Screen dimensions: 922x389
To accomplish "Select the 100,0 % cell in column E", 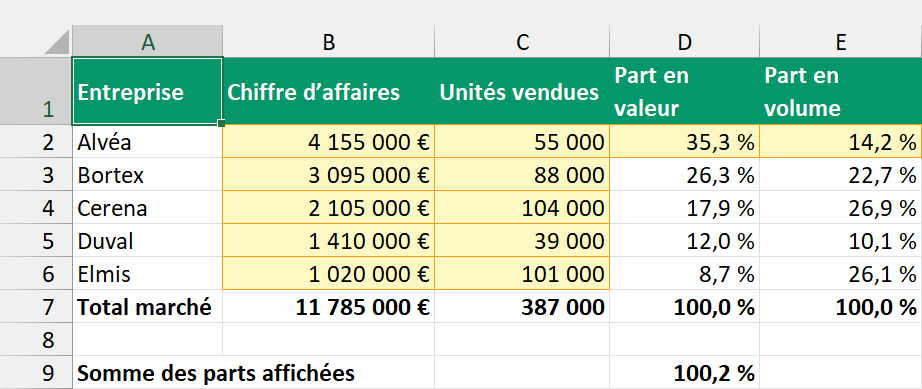I will (841, 306).
